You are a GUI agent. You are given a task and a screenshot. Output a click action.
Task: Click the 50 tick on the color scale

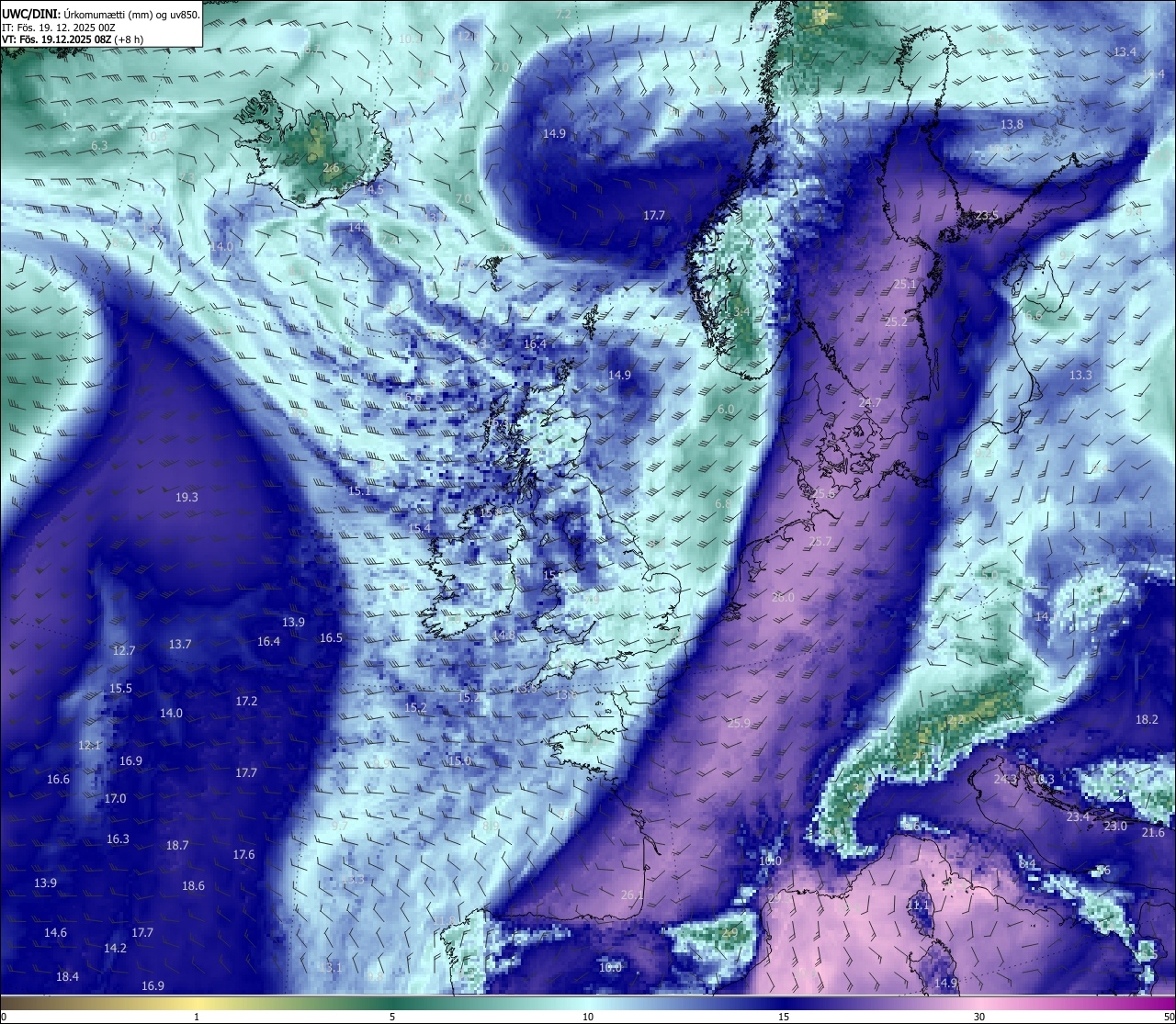1169,1016
